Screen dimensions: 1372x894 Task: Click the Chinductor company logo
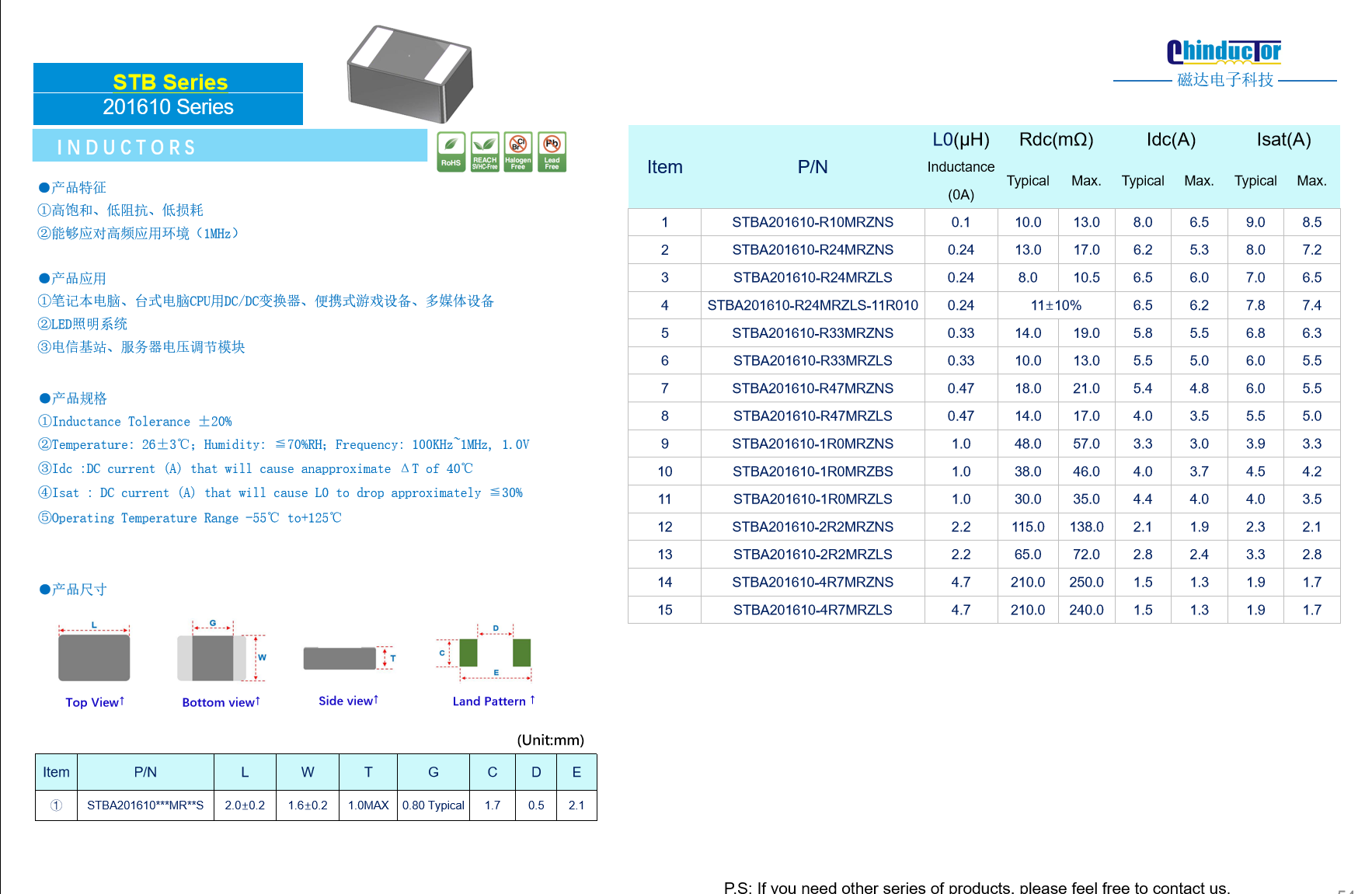(1224, 52)
